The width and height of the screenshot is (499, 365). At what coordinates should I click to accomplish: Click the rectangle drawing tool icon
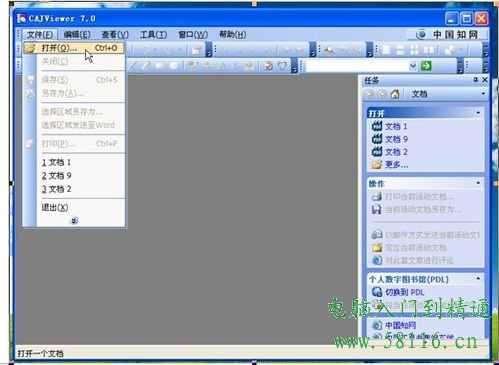pyautogui.click(x=160, y=65)
